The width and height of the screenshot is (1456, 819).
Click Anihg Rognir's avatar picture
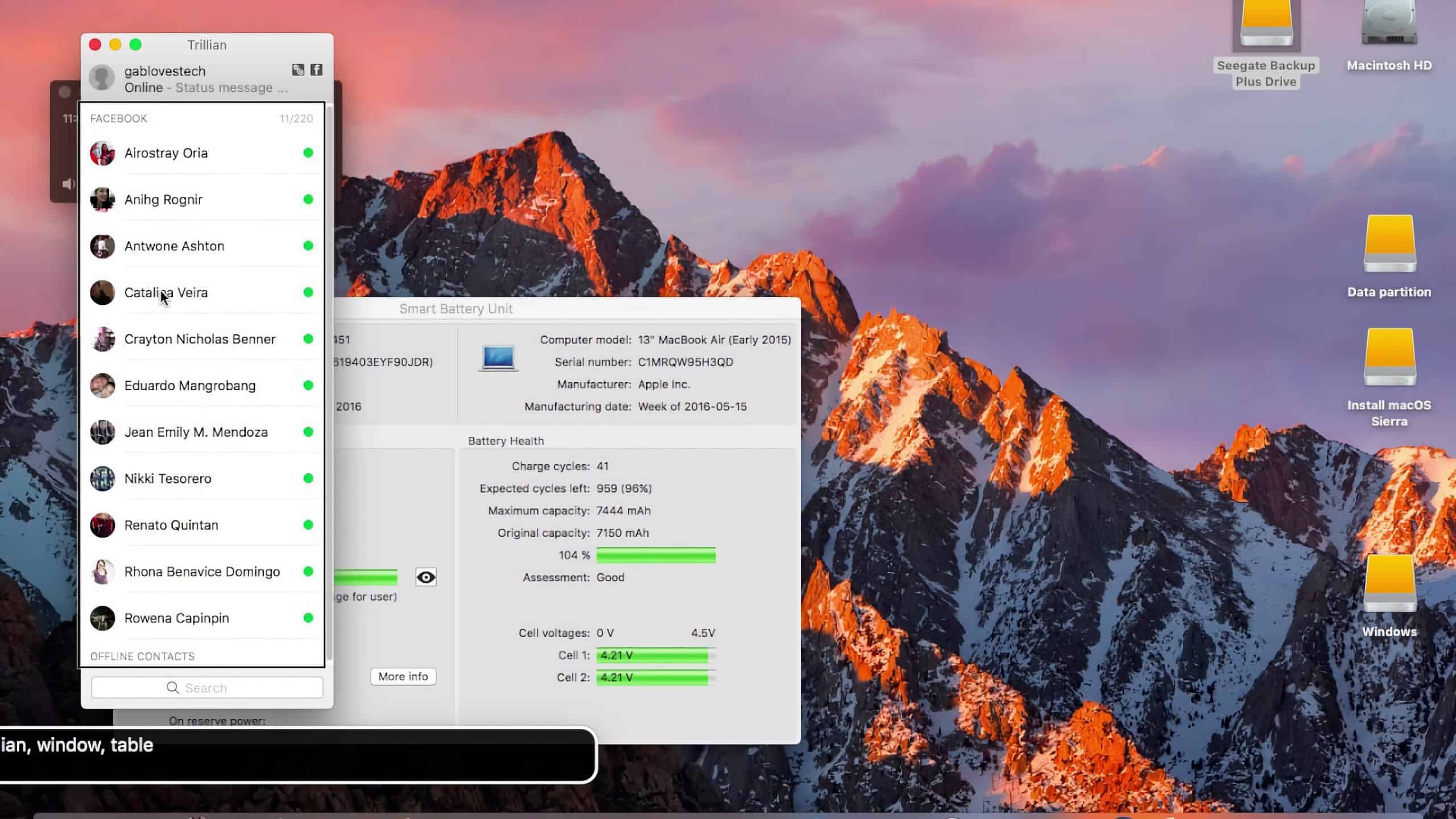(x=102, y=200)
